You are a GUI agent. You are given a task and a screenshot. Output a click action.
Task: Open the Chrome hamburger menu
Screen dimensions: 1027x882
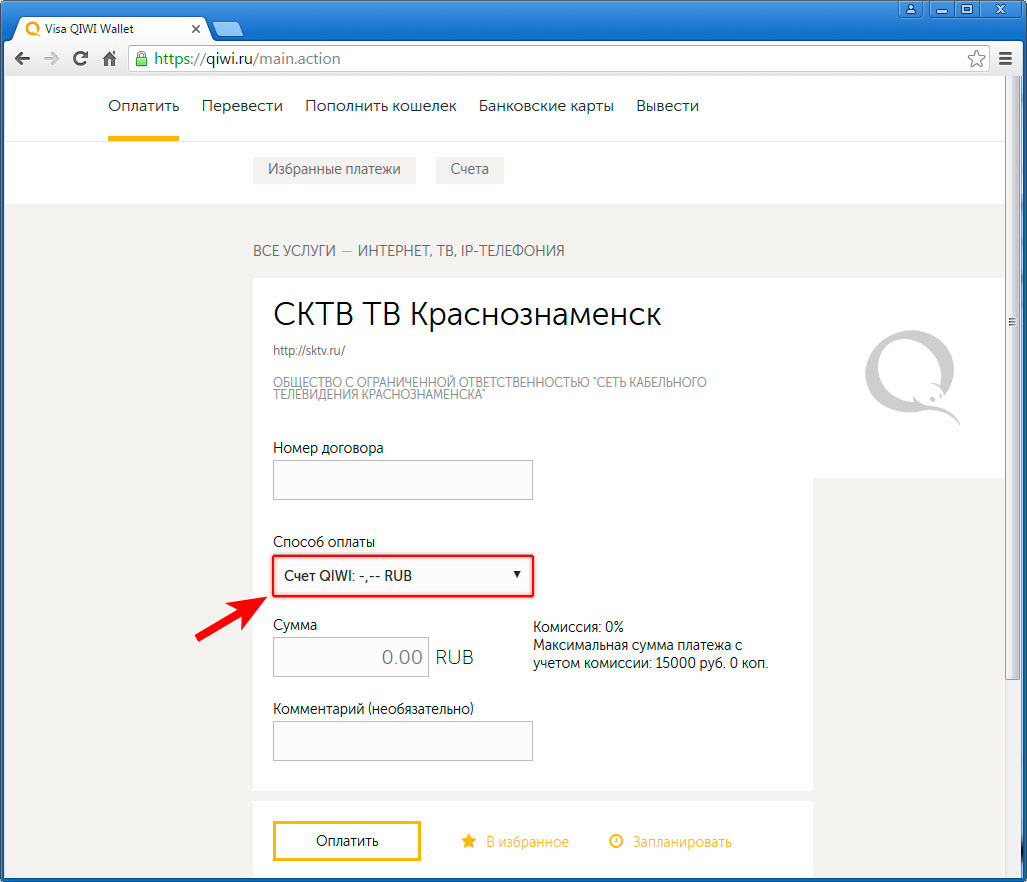pyautogui.click(x=1005, y=59)
